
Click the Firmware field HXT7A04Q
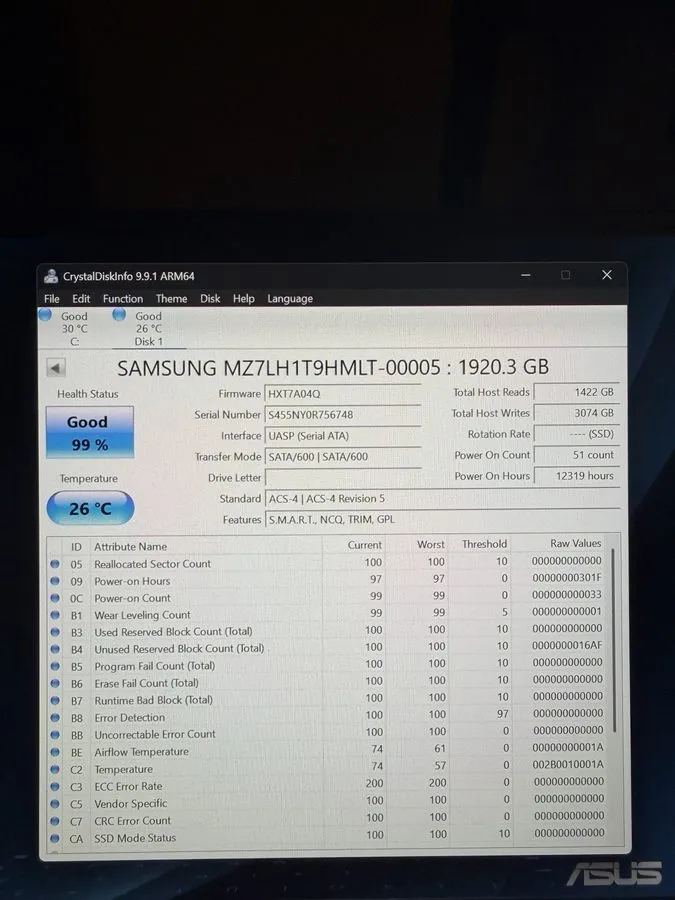(343, 394)
